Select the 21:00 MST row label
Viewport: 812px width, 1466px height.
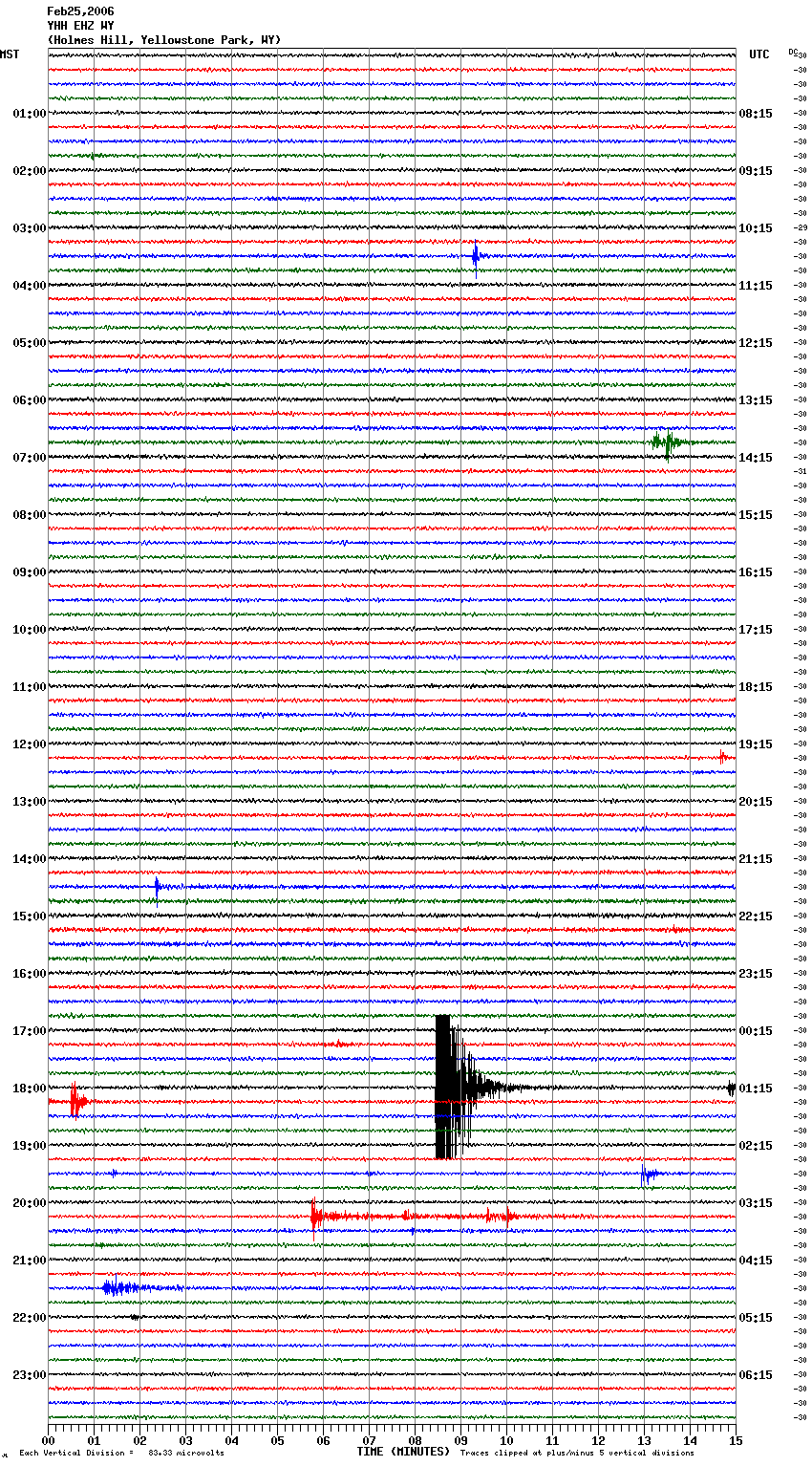[x=29, y=1261]
